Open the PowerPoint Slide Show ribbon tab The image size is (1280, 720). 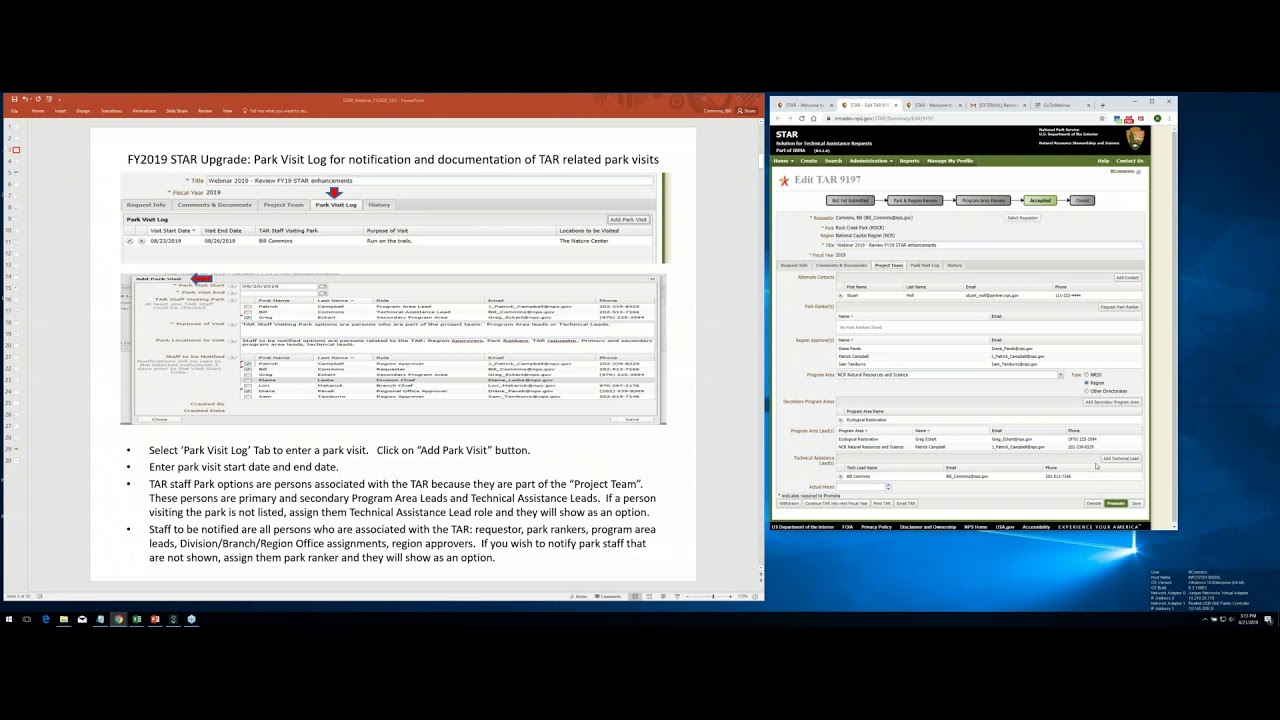(x=177, y=111)
